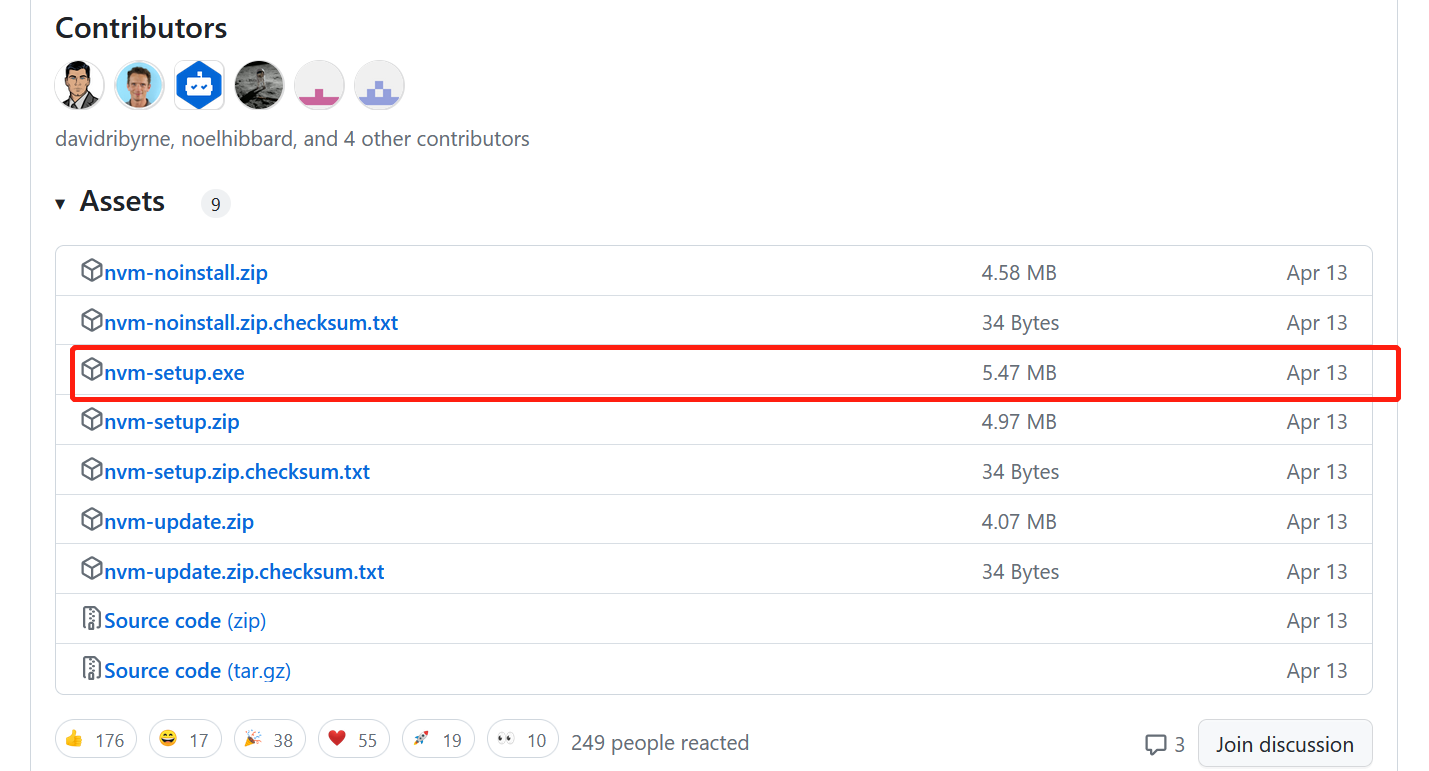
Task: React with rocket (19)
Action: (439, 740)
